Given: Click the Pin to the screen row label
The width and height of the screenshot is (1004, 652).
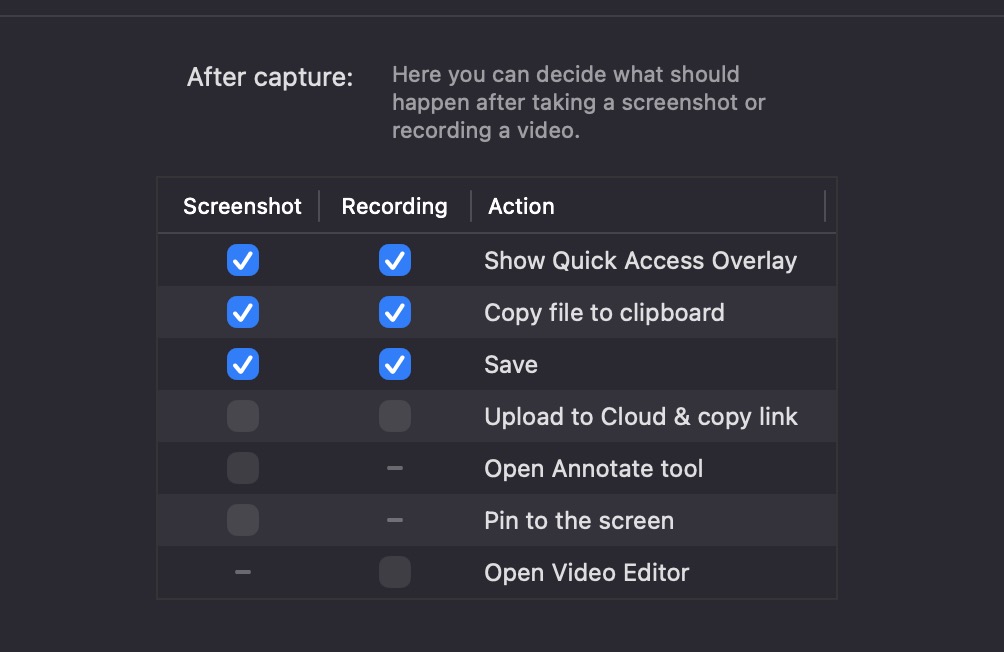Looking at the screenshot, I should (x=579, y=520).
